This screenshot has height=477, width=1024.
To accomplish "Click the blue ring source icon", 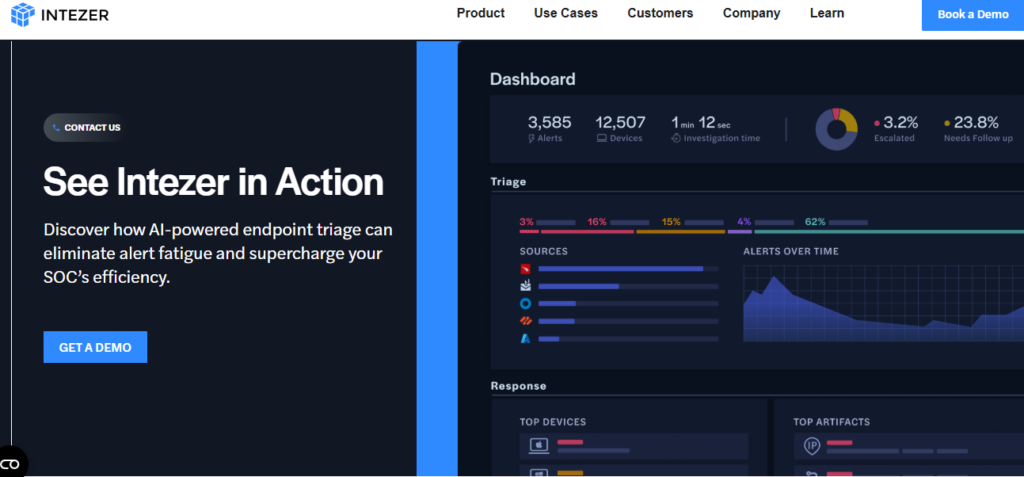I will pos(526,303).
